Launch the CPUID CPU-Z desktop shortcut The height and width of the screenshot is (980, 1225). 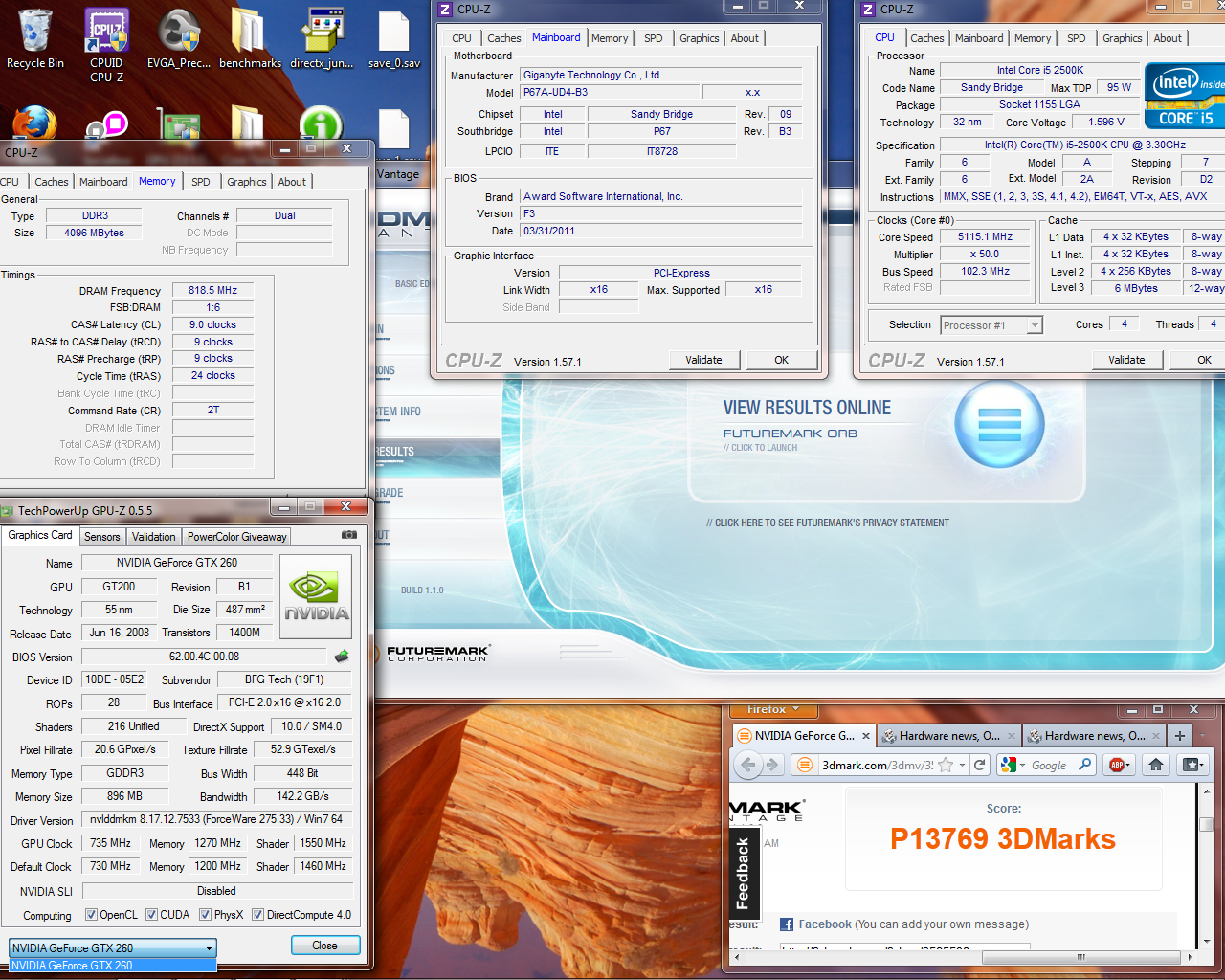coord(106,44)
